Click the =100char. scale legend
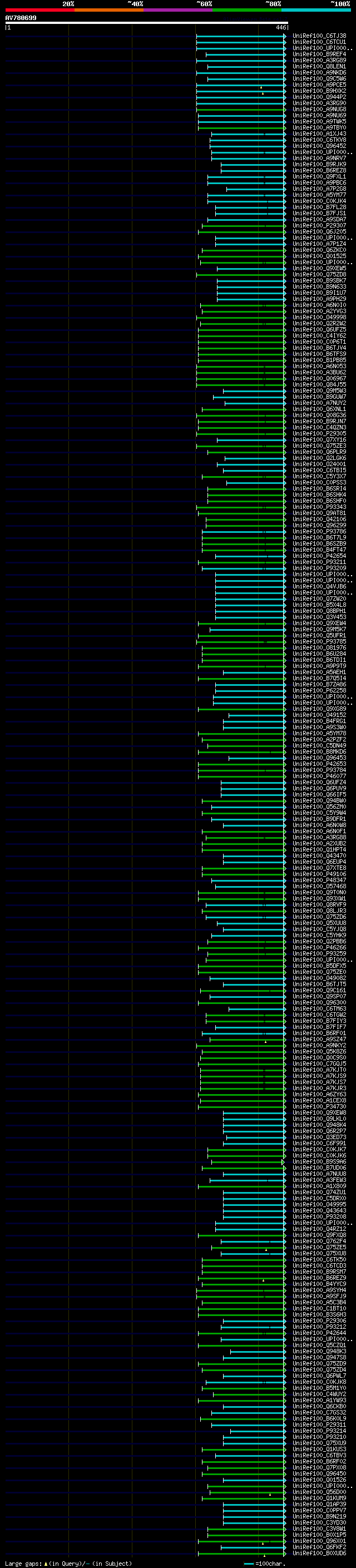 [x=264, y=1563]
